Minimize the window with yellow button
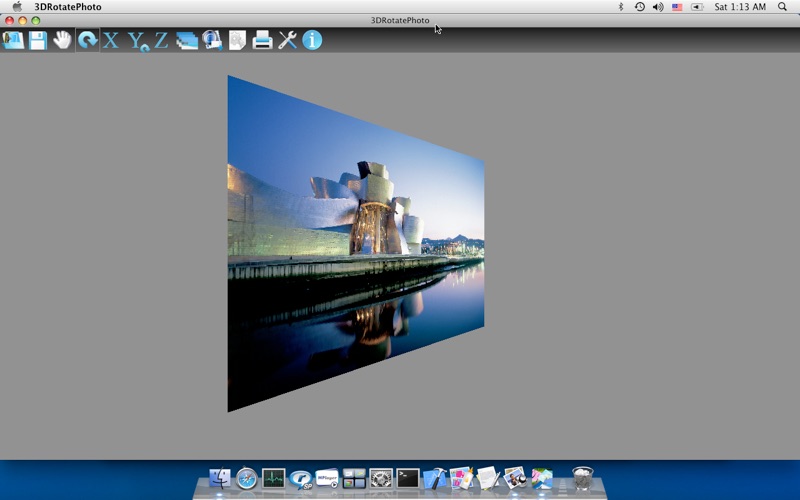Screen dimensions: 800x500 pyautogui.click(x=22, y=20)
